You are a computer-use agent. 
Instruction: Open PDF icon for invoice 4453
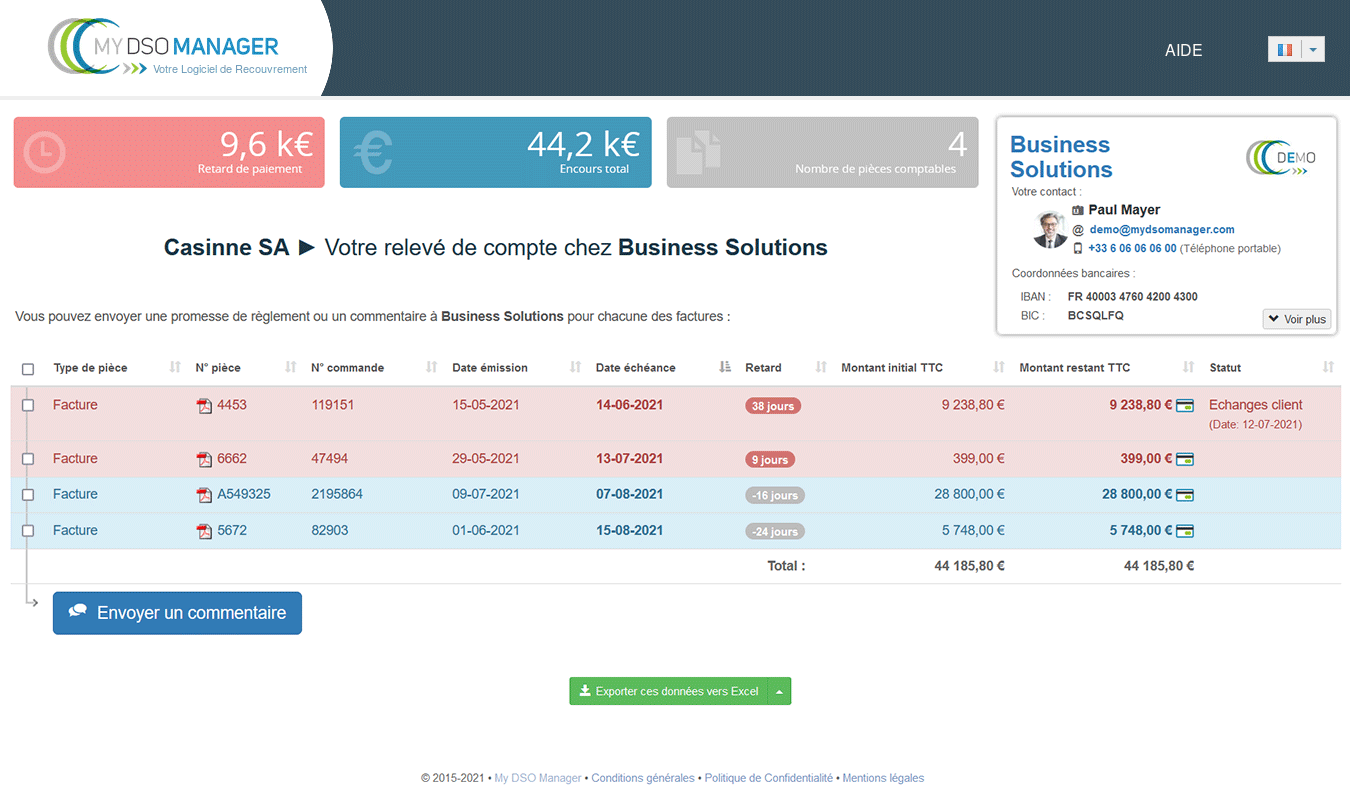(x=204, y=406)
